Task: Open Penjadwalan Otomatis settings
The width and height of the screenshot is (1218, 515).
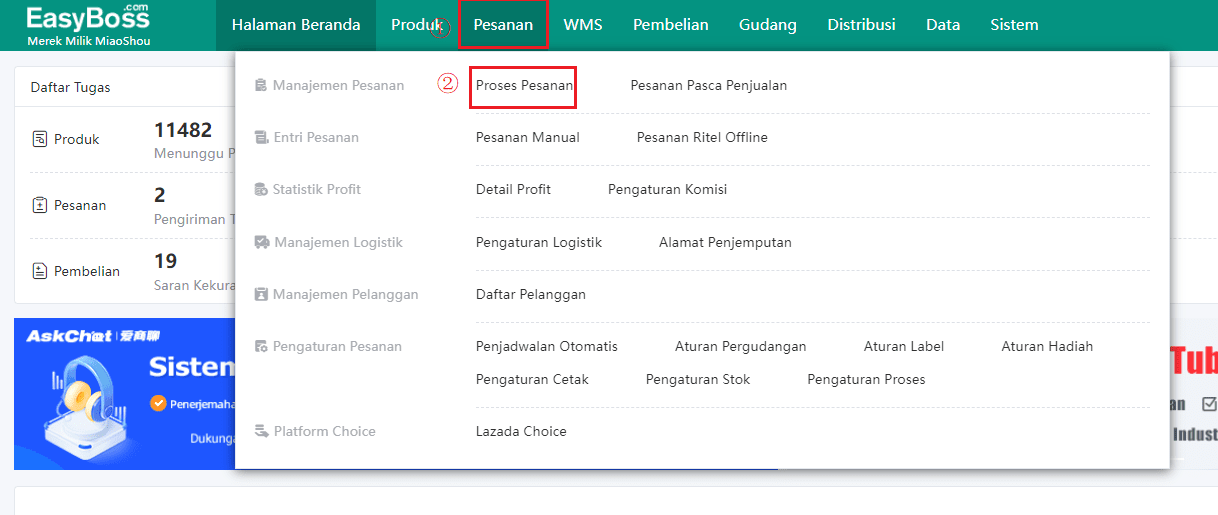Action: coord(547,346)
